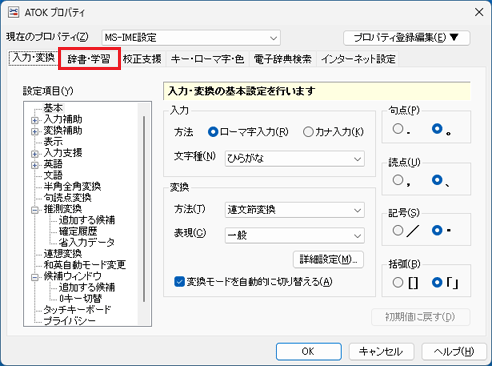The width and height of the screenshot is (492, 366).
Task: Open the 方法 連文節変換 dropdown
Action: [295, 210]
